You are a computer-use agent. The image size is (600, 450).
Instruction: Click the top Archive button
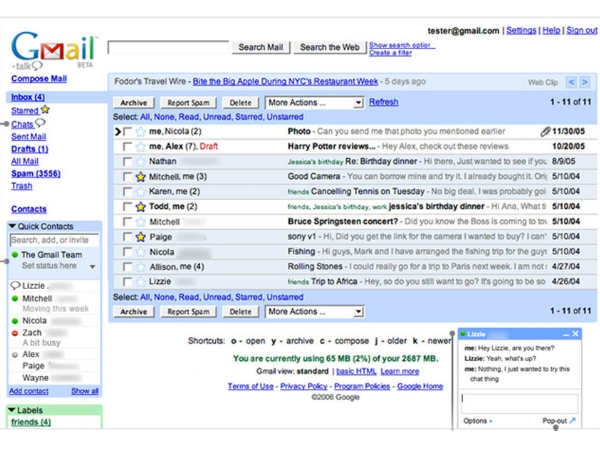point(134,103)
